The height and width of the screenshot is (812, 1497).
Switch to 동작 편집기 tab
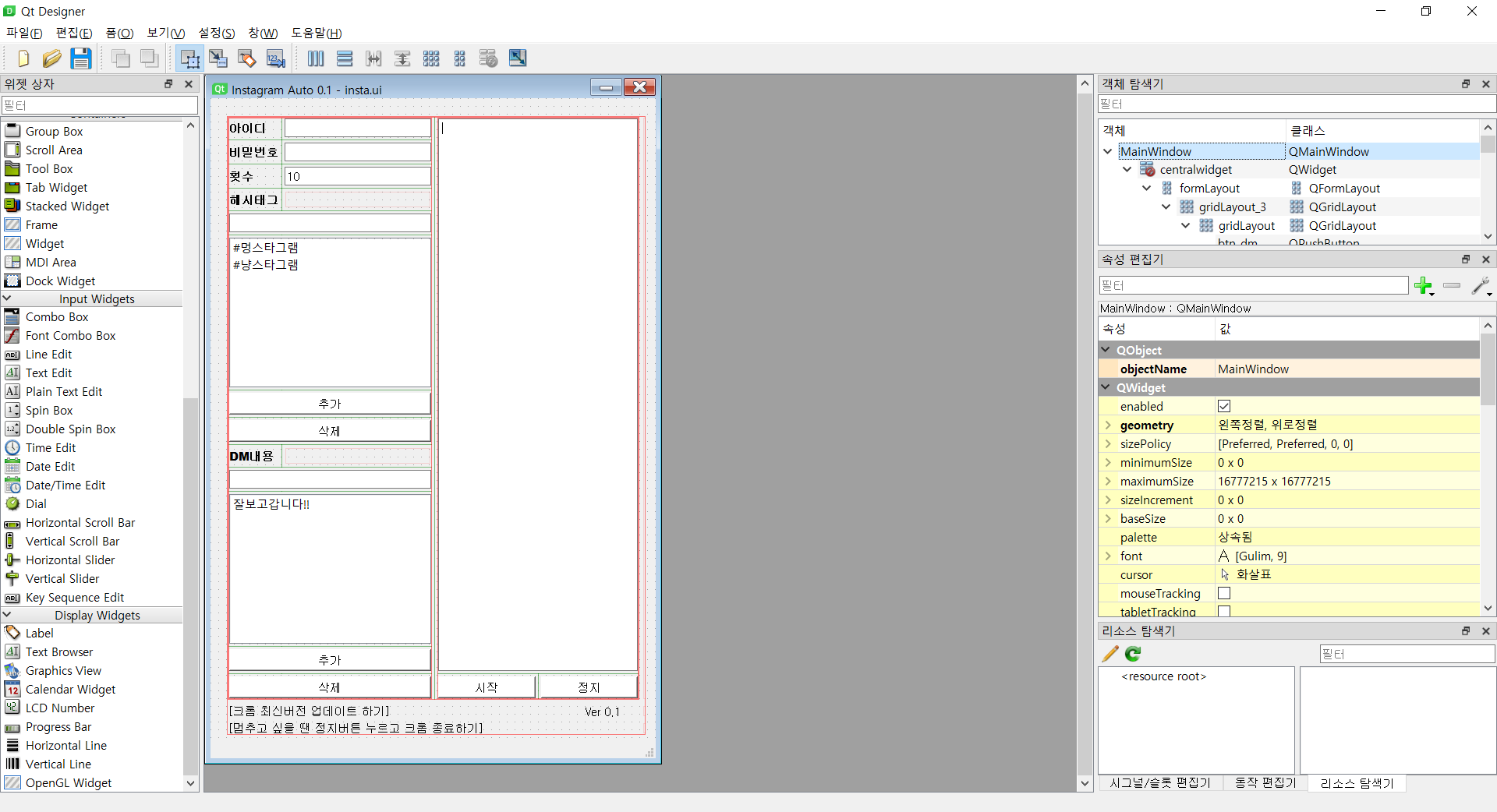[x=1265, y=783]
